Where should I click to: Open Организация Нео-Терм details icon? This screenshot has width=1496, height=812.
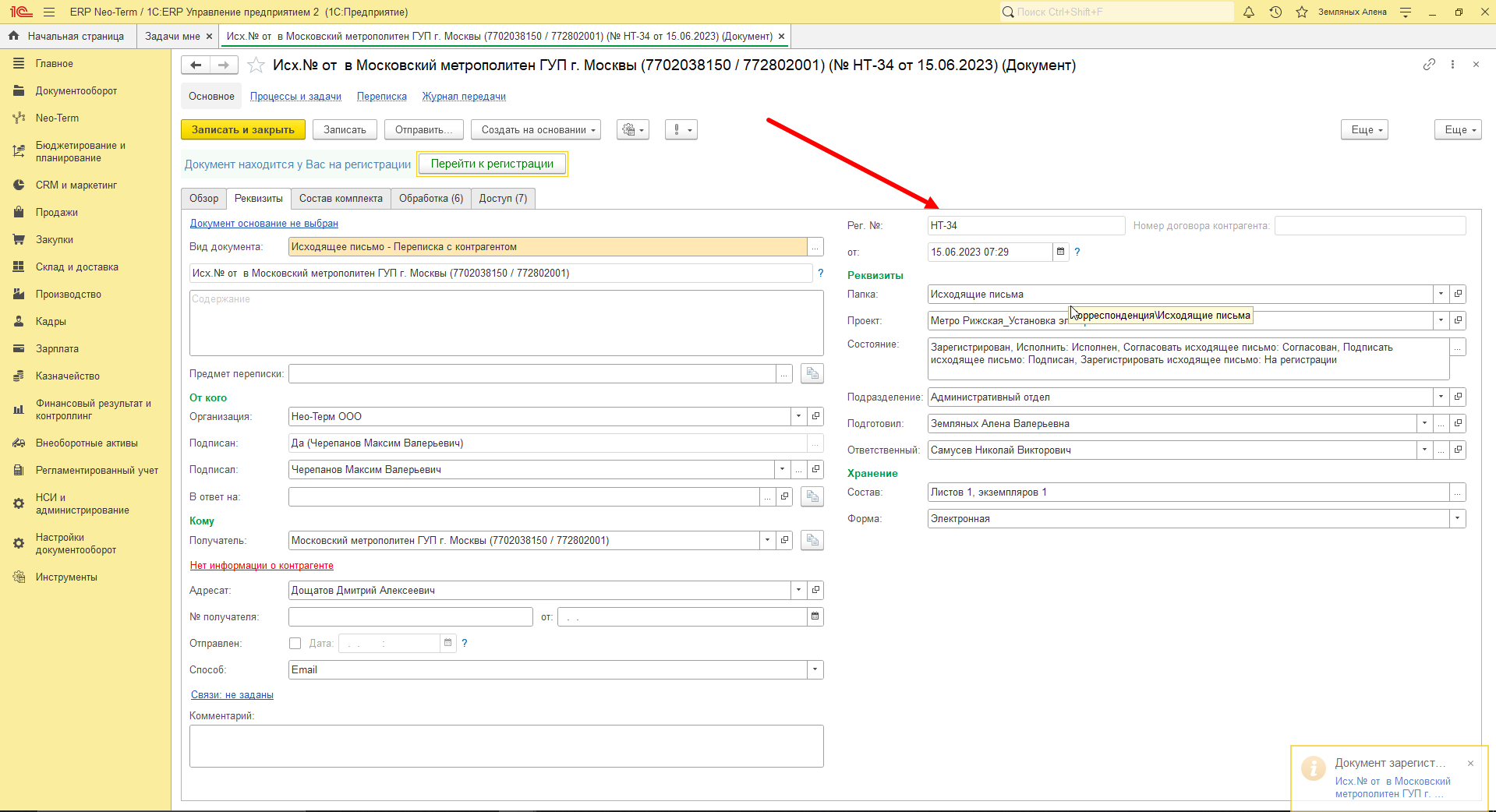click(x=815, y=416)
